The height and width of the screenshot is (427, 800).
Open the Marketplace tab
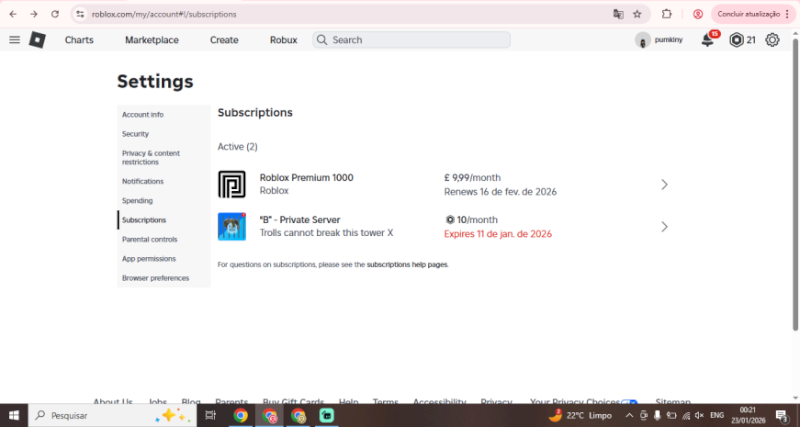[152, 40]
